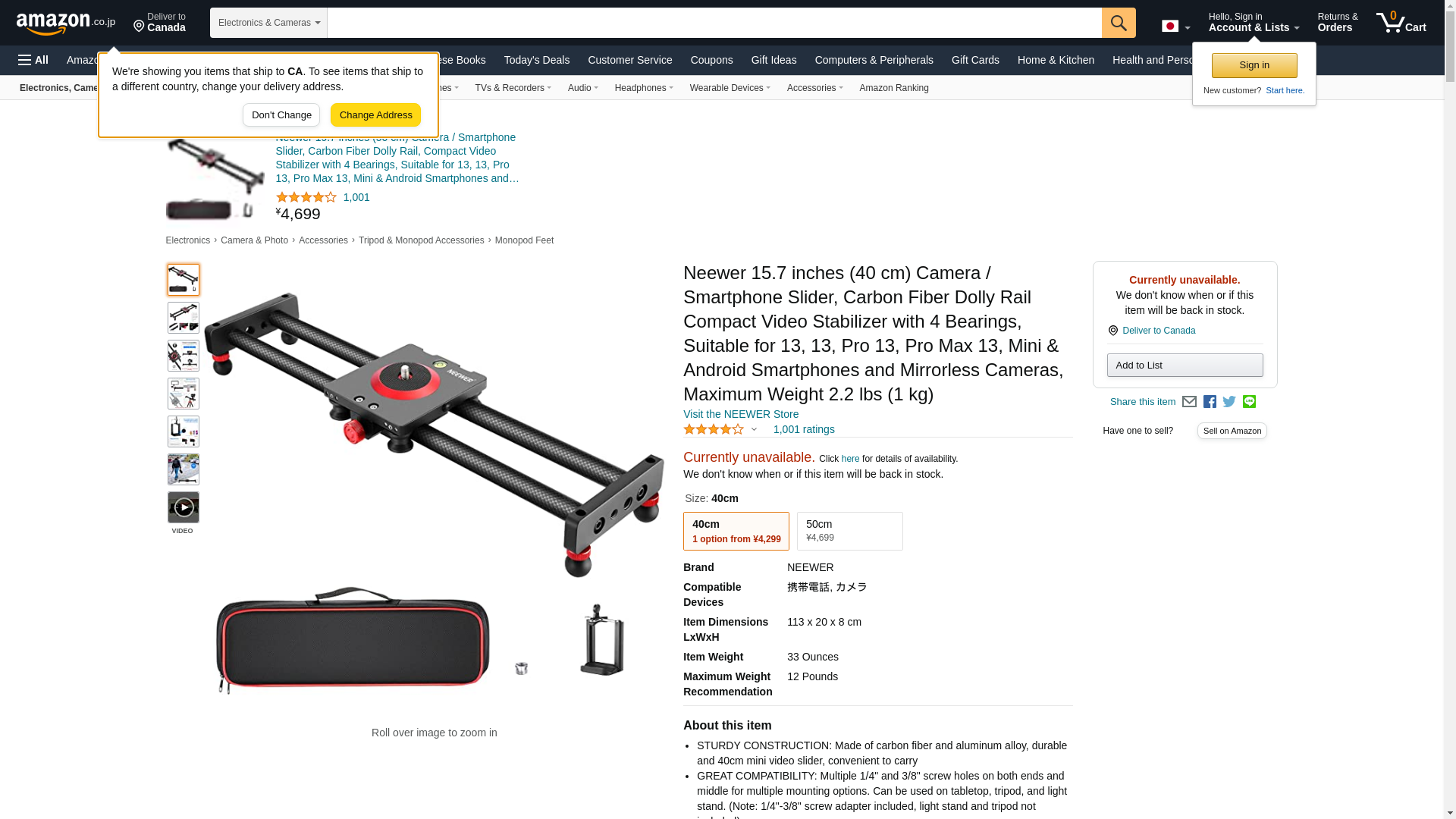Play the product video thumbnail
The width and height of the screenshot is (1456, 819).
[x=184, y=507]
